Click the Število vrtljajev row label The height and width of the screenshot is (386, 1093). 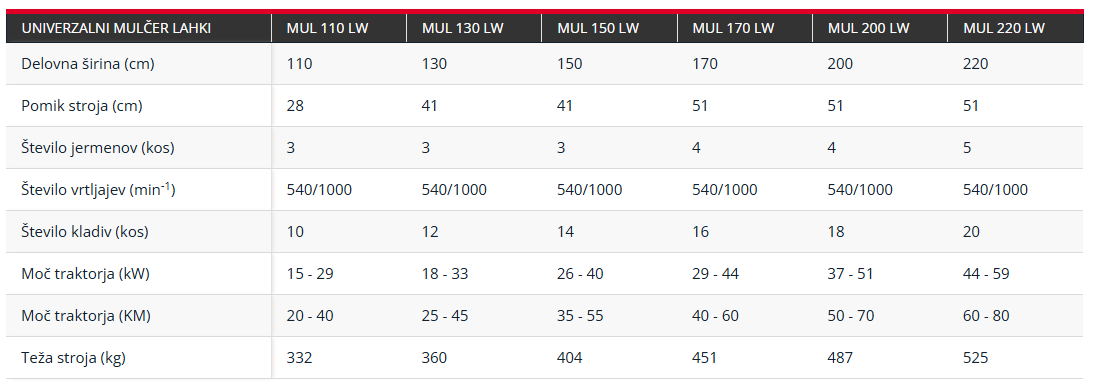tap(98, 189)
